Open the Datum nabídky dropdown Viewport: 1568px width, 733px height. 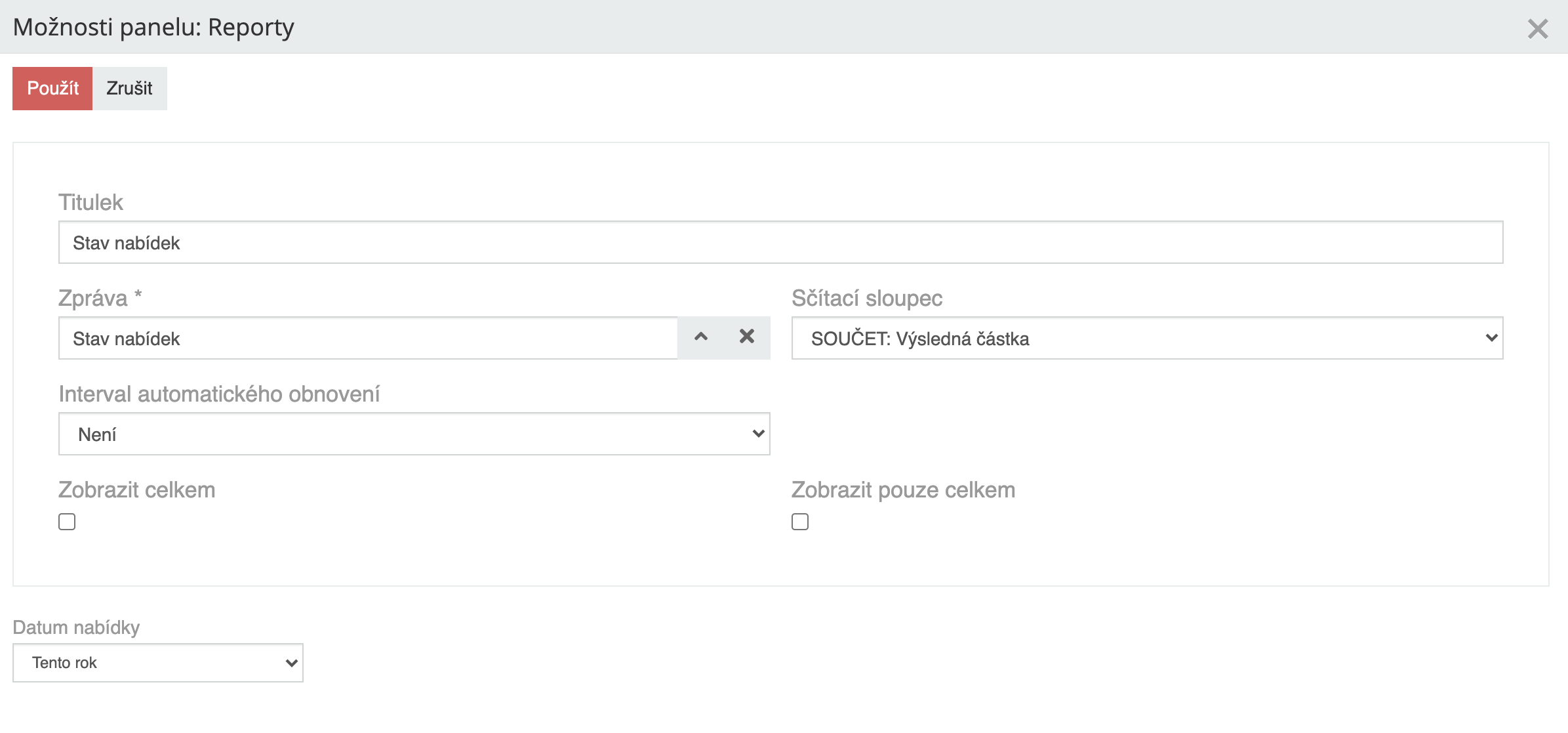158,663
